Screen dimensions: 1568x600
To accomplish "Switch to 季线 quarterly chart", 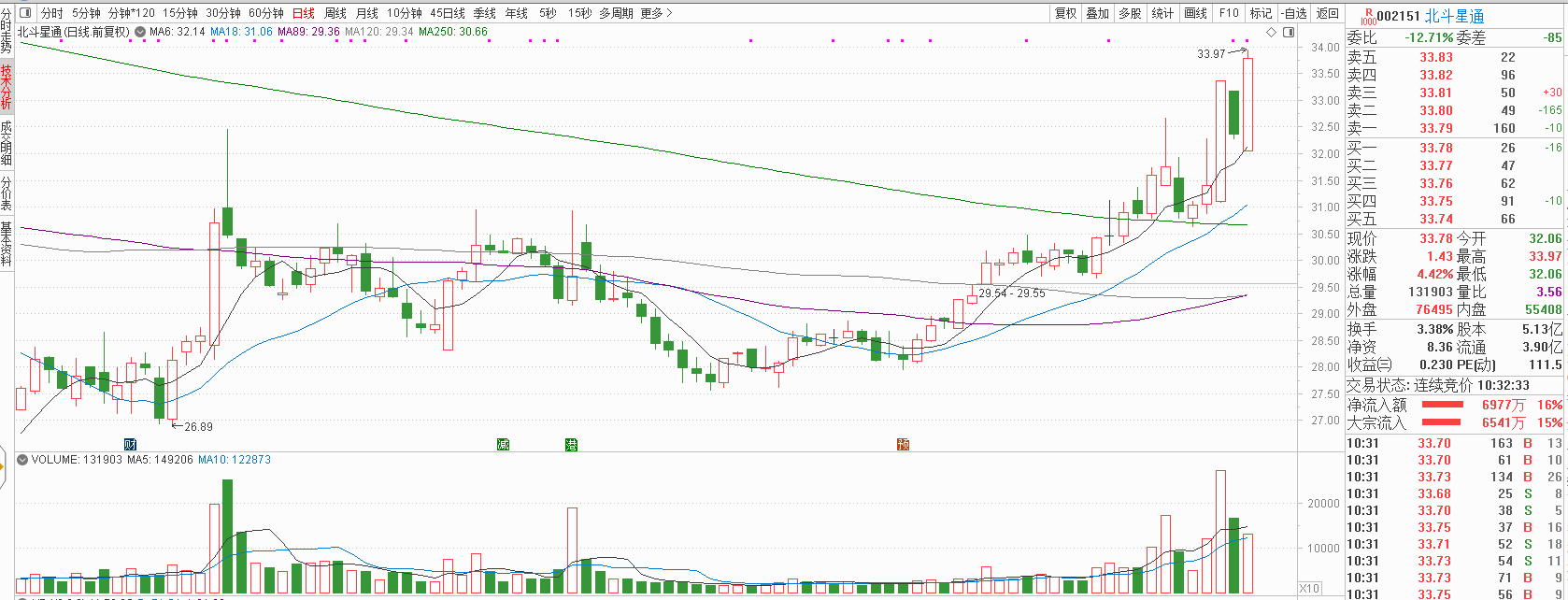I will point(485,14).
